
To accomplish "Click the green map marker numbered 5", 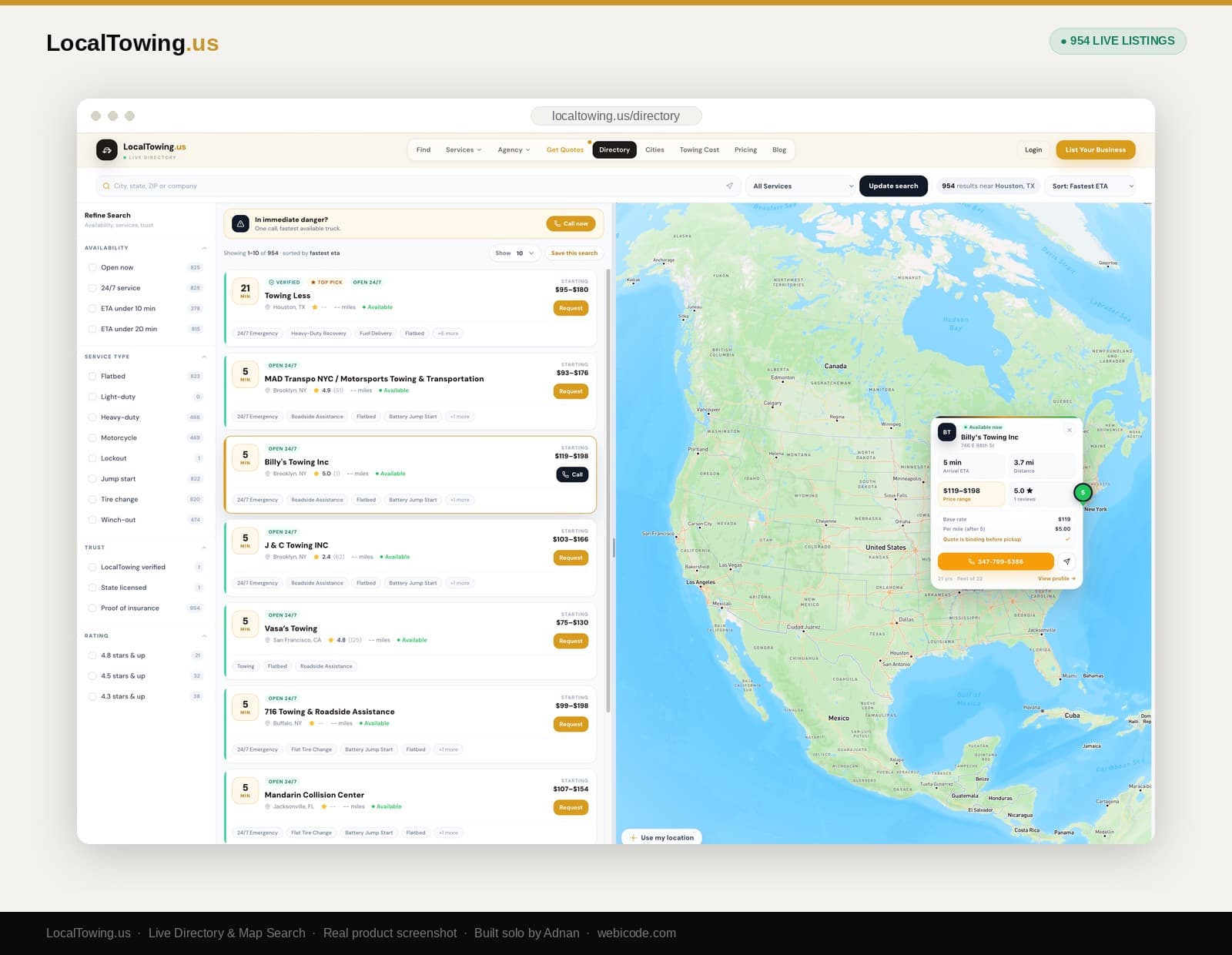I will coord(1083,492).
